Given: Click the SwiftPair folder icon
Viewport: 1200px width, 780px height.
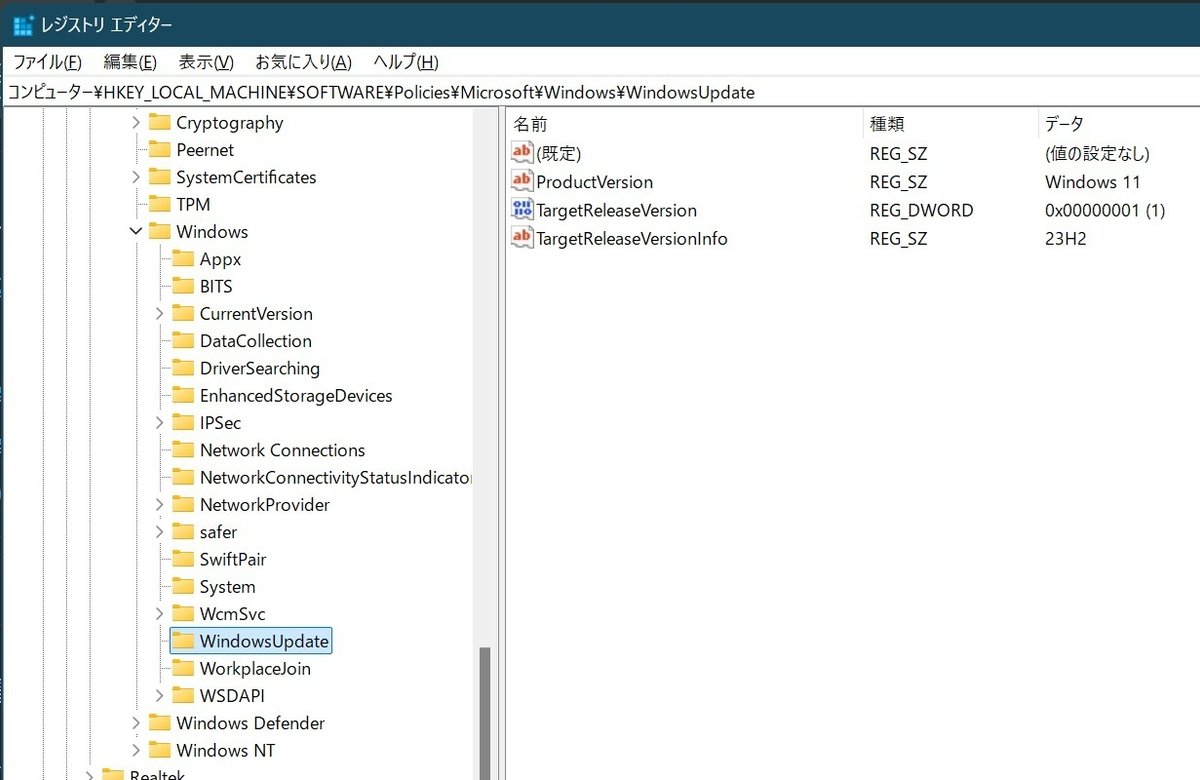Looking at the screenshot, I should point(183,559).
